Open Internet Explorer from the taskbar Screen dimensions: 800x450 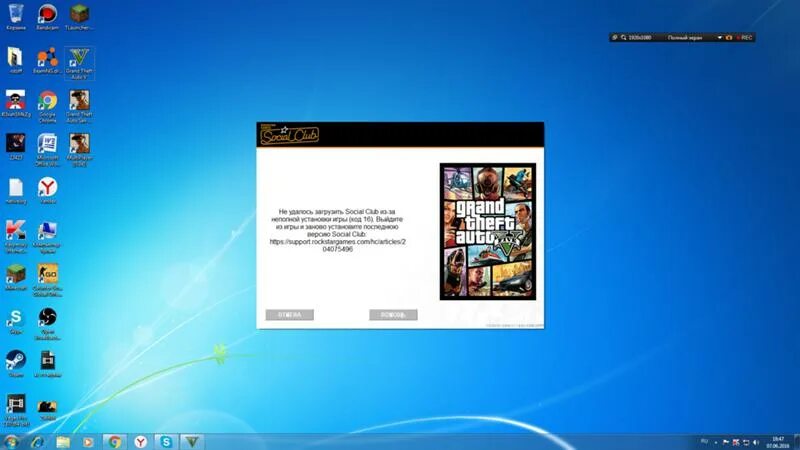click(37, 442)
